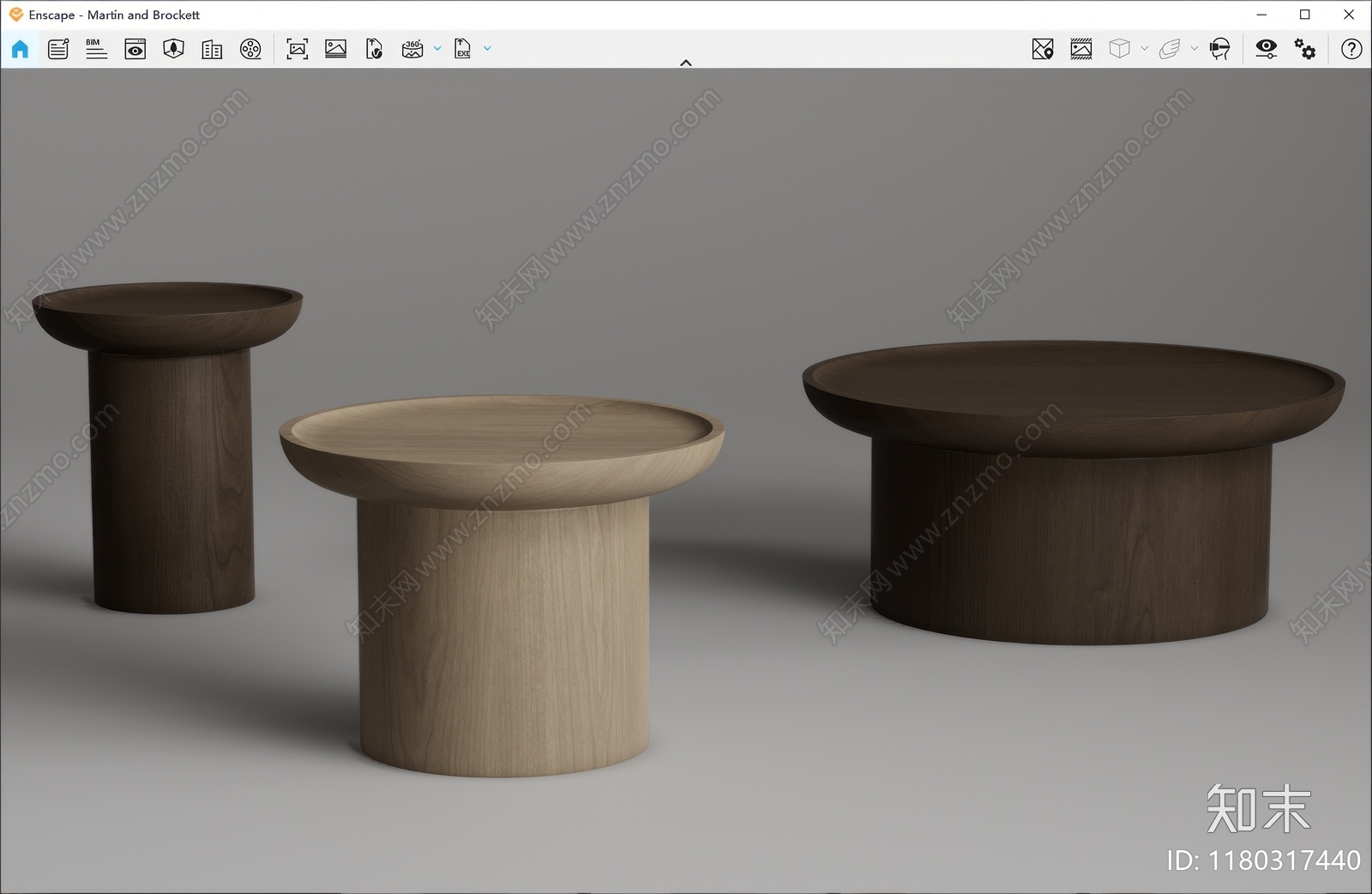The height and width of the screenshot is (894, 1372).
Task: Click the wing fly-mode icon
Action: (x=1170, y=49)
